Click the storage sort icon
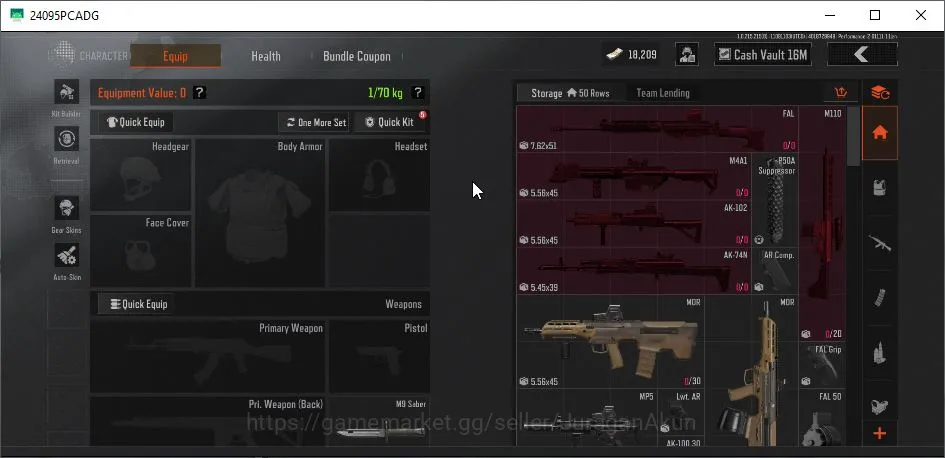 841,92
